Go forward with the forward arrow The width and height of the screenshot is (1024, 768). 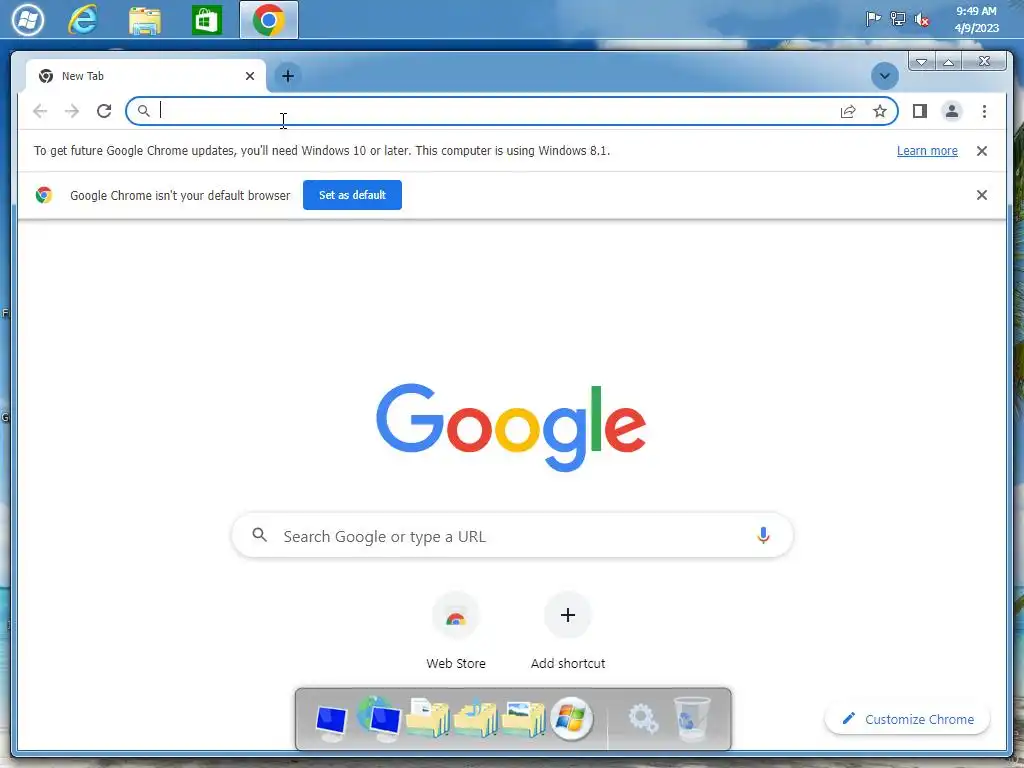pyautogui.click(x=72, y=111)
